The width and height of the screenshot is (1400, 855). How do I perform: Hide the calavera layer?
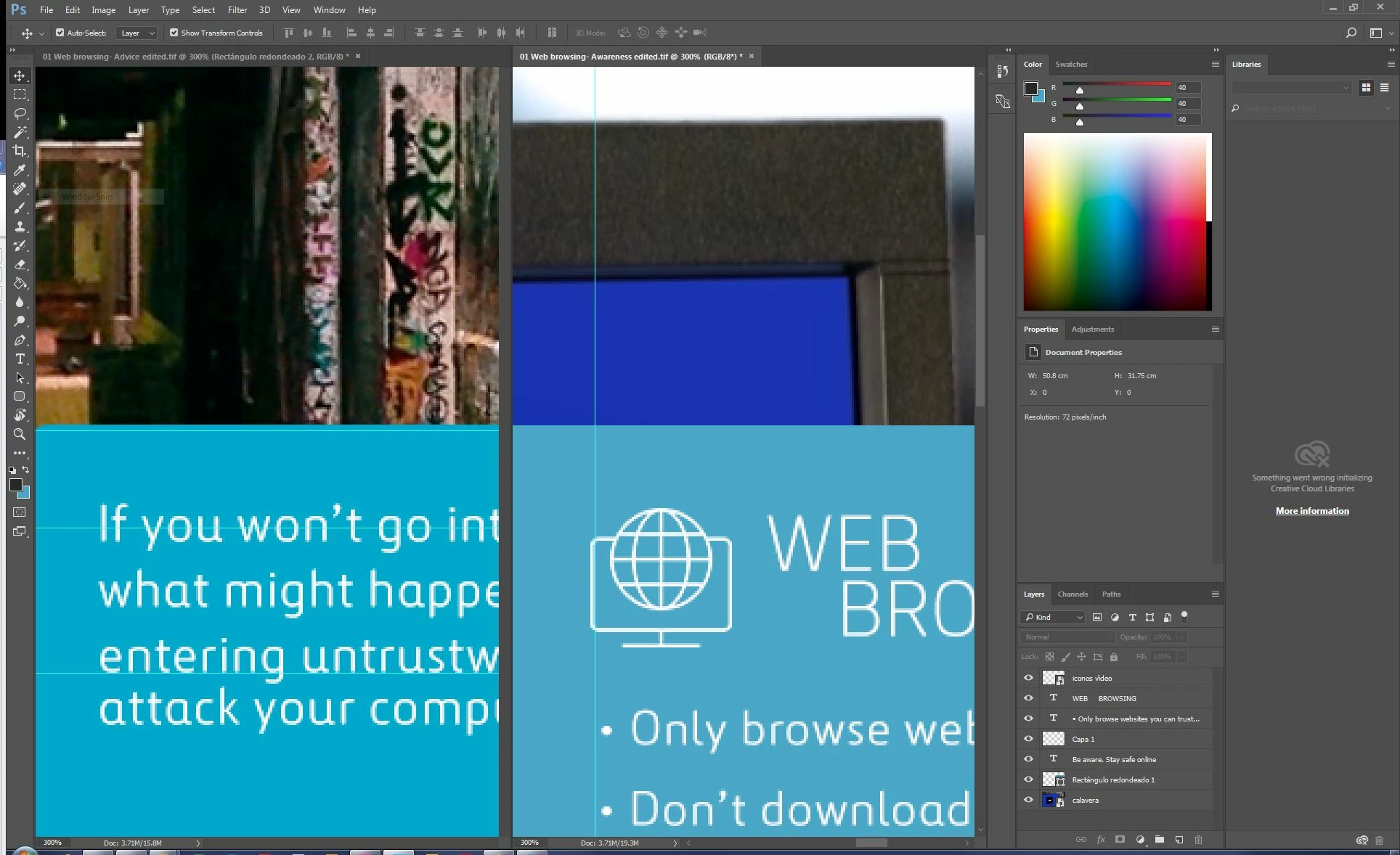(1028, 800)
